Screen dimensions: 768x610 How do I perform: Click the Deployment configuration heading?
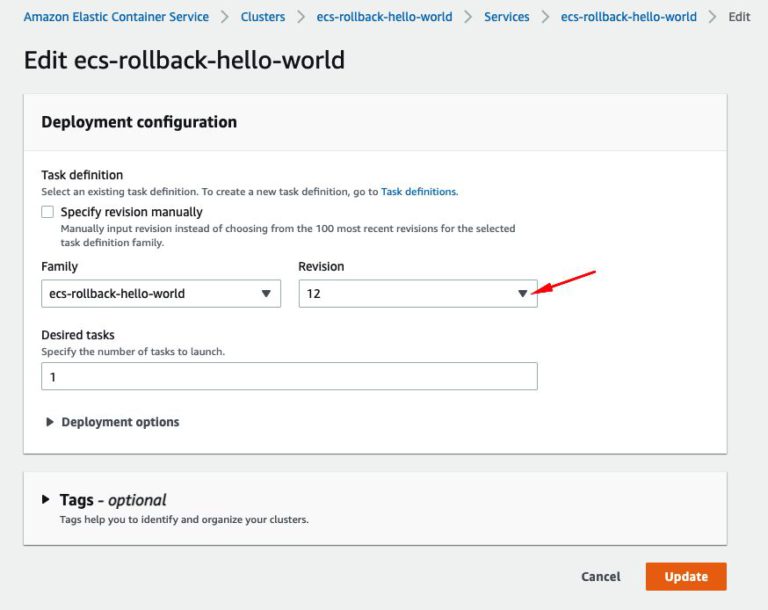[x=139, y=122]
